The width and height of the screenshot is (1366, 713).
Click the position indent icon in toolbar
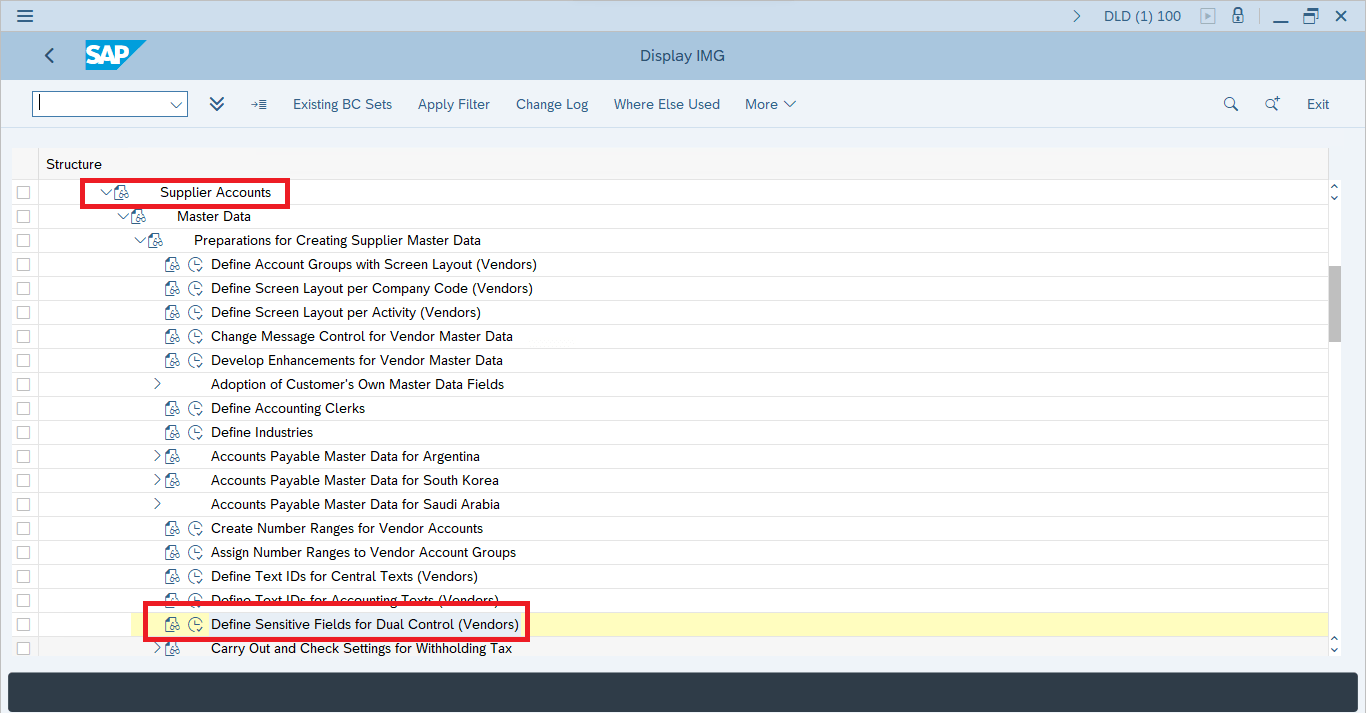pyautogui.click(x=259, y=104)
